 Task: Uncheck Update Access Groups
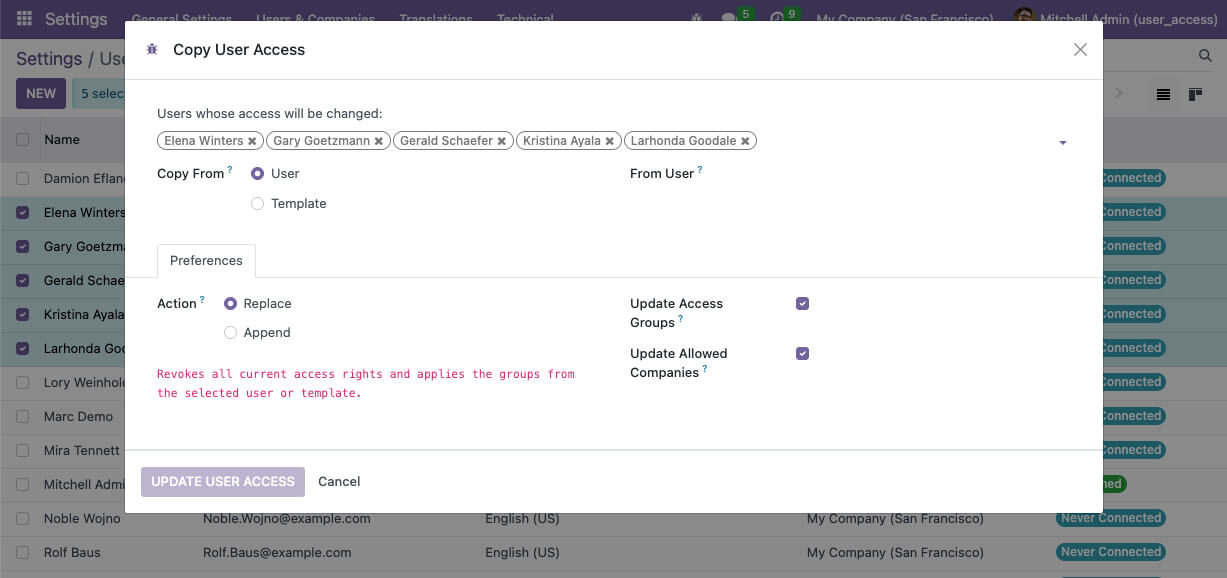[802, 303]
